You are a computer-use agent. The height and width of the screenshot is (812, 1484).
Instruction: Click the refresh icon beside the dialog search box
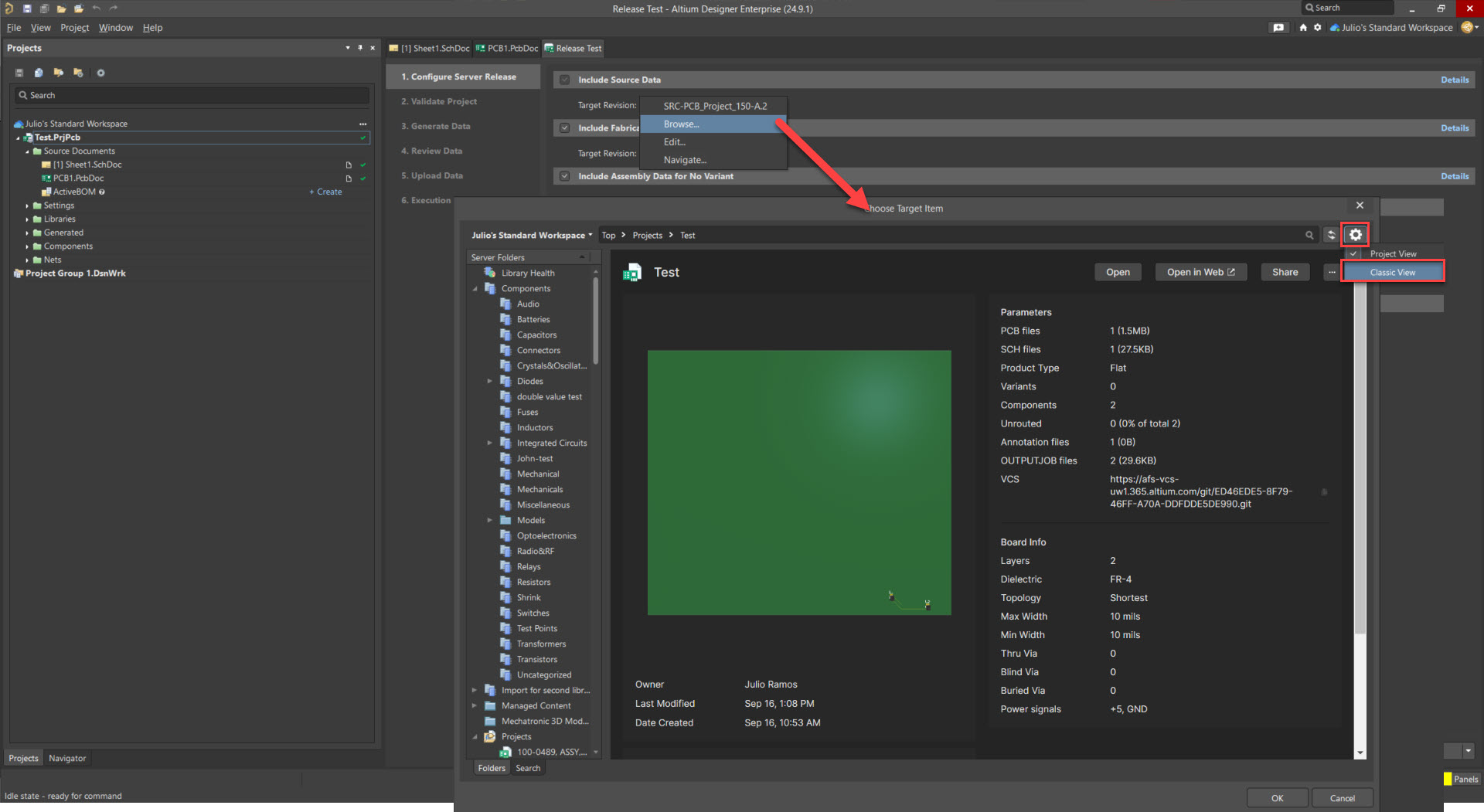click(1331, 235)
